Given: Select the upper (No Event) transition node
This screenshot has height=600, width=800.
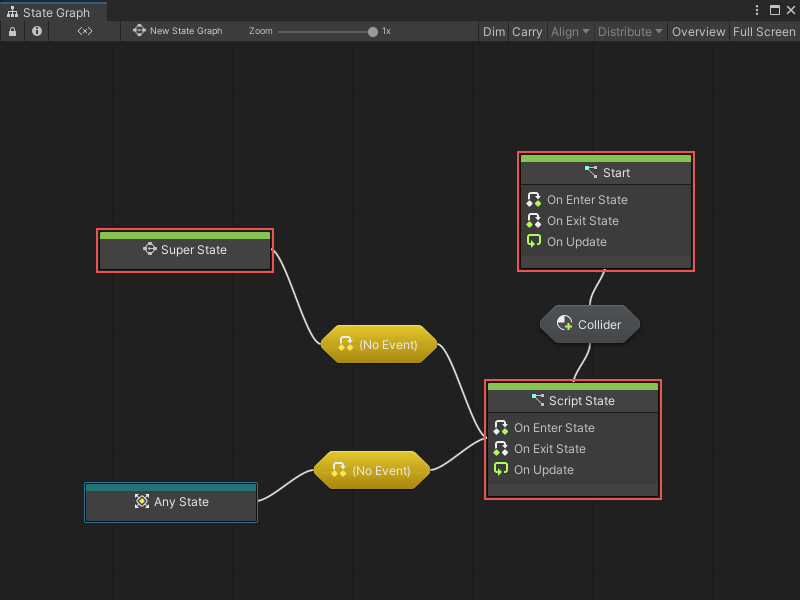Looking at the screenshot, I should coord(379,344).
